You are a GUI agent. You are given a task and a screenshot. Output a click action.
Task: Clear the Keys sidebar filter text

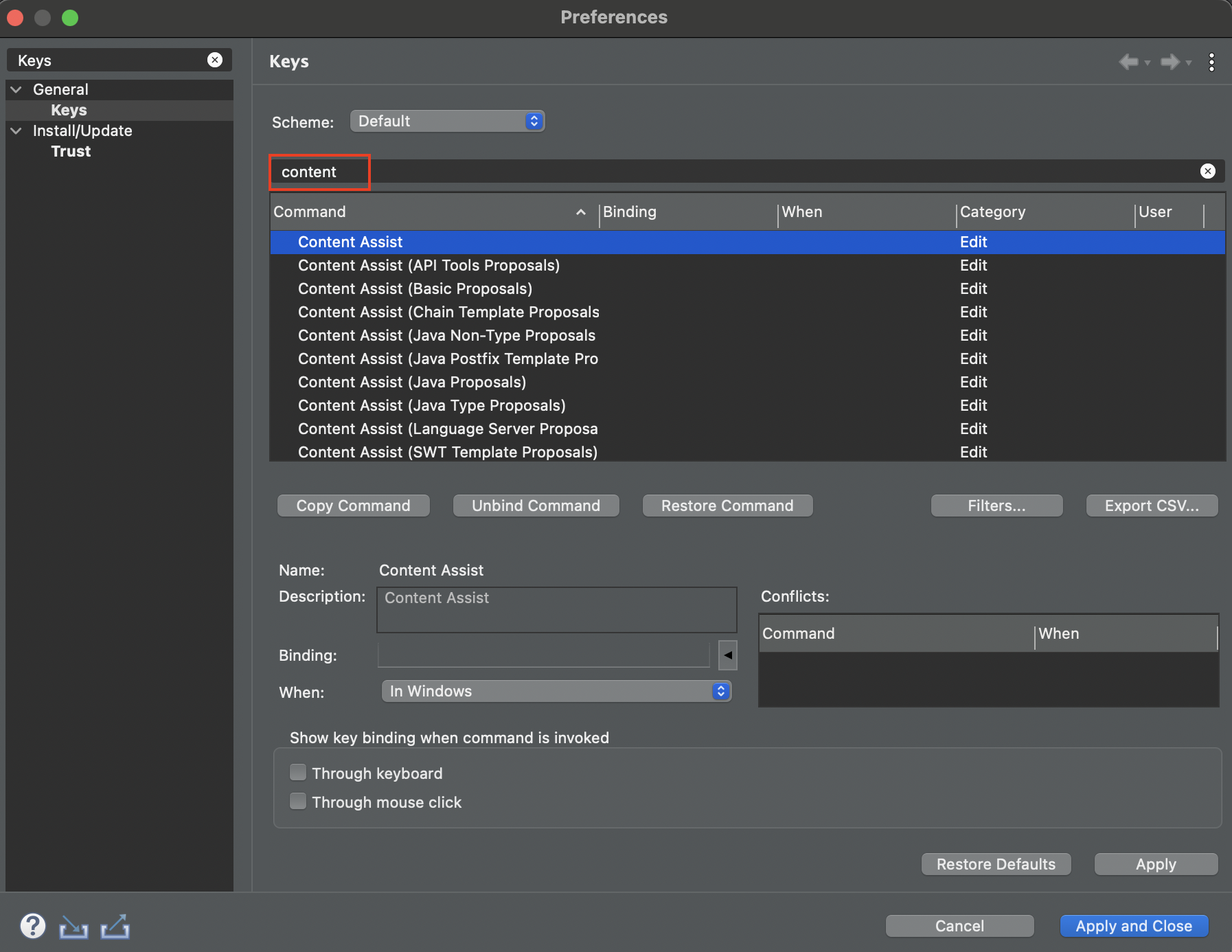point(215,60)
